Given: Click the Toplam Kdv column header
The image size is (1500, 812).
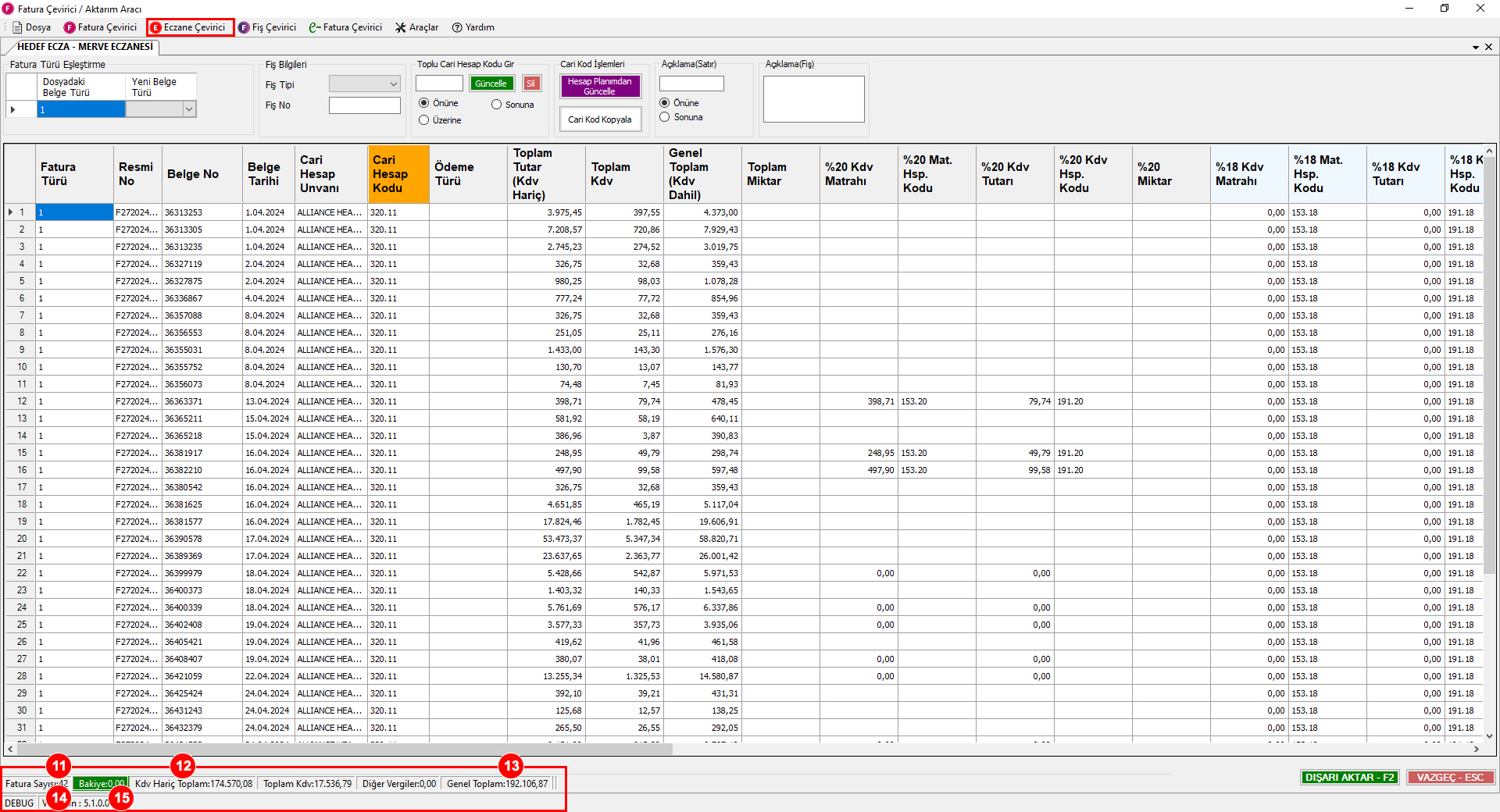Looking at the screenshot, I should pos(624,174).
